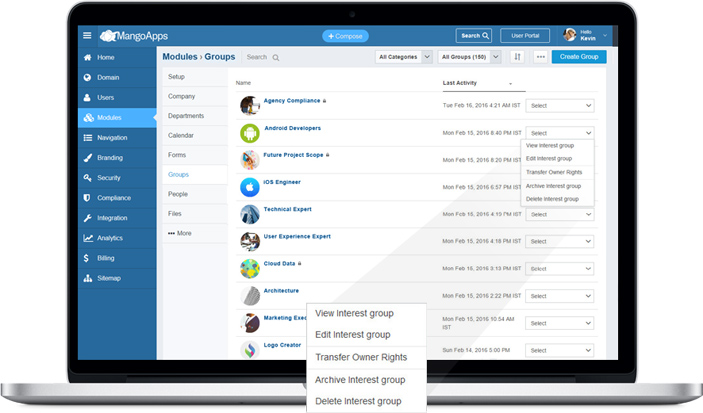The height and width of the screenshot is (413, 703).
Task: Click the Billing dollar icon
Action: (x=86, y=258)
